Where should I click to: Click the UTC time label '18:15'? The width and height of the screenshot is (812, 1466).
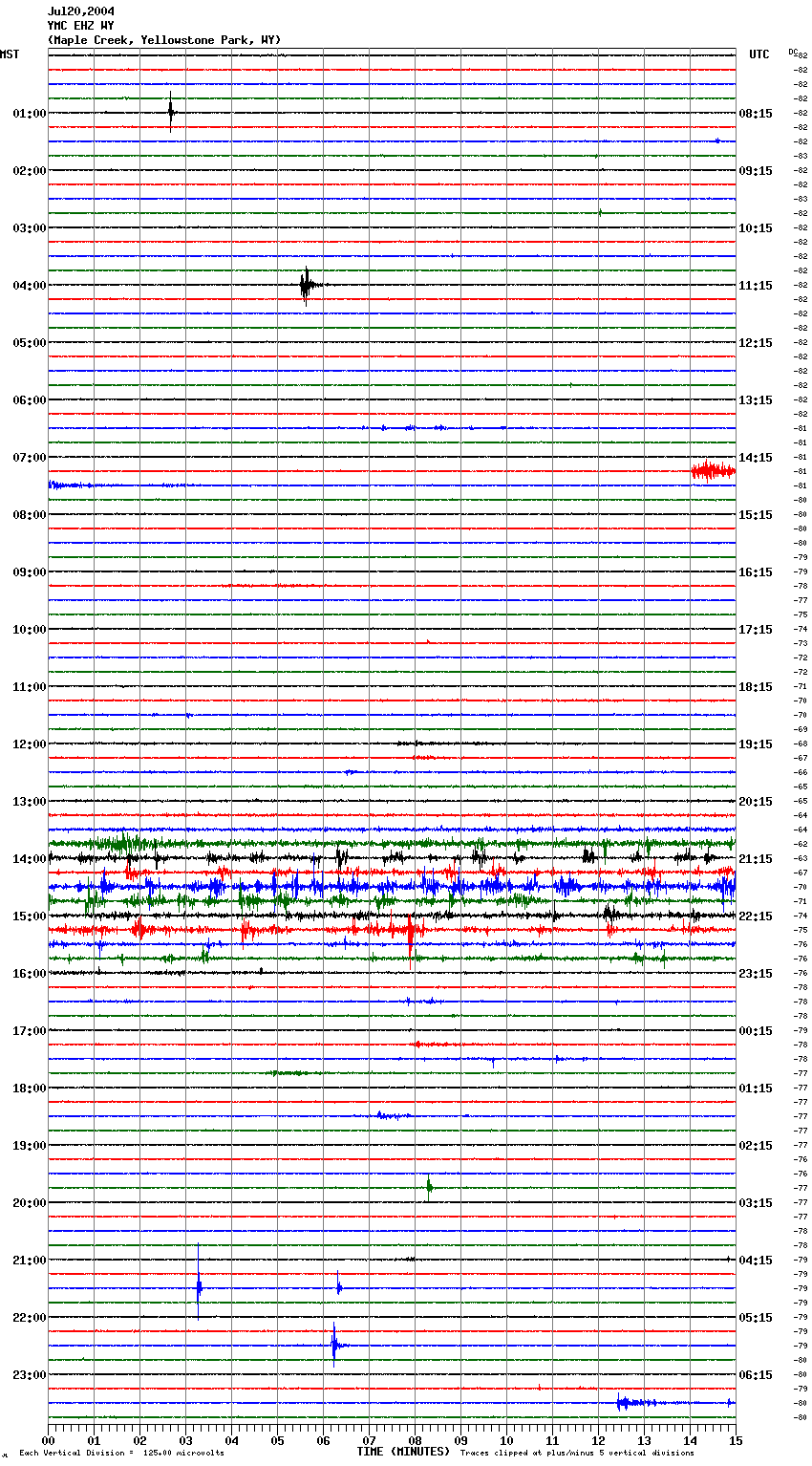pos(756,687)
